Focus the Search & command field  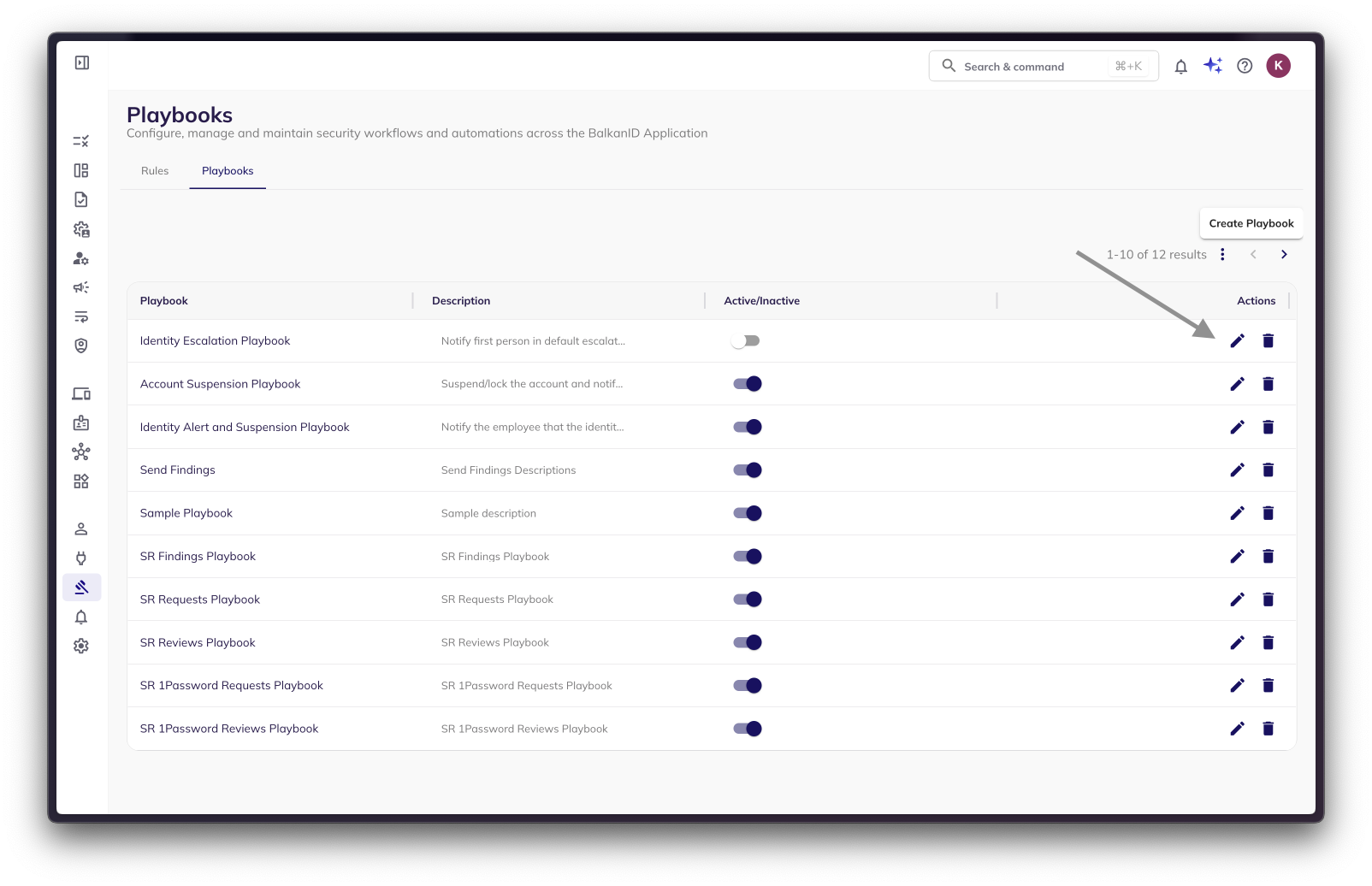coord(1035,67)
